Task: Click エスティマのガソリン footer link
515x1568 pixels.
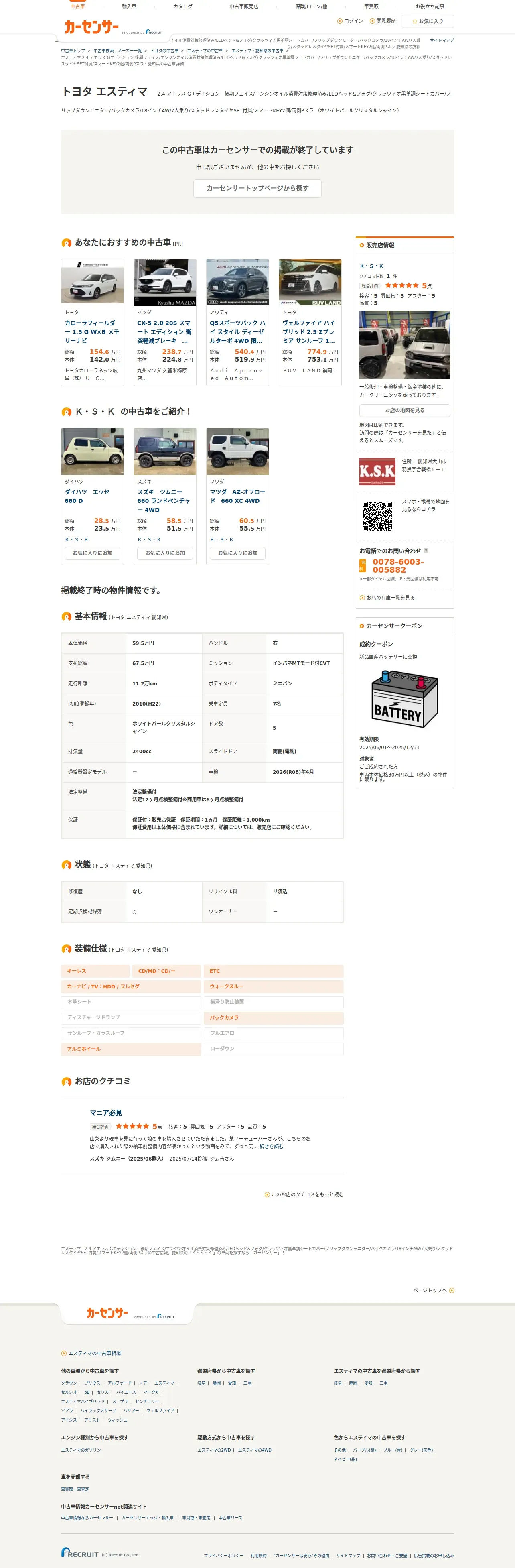Action: (x=81, y=1450)
